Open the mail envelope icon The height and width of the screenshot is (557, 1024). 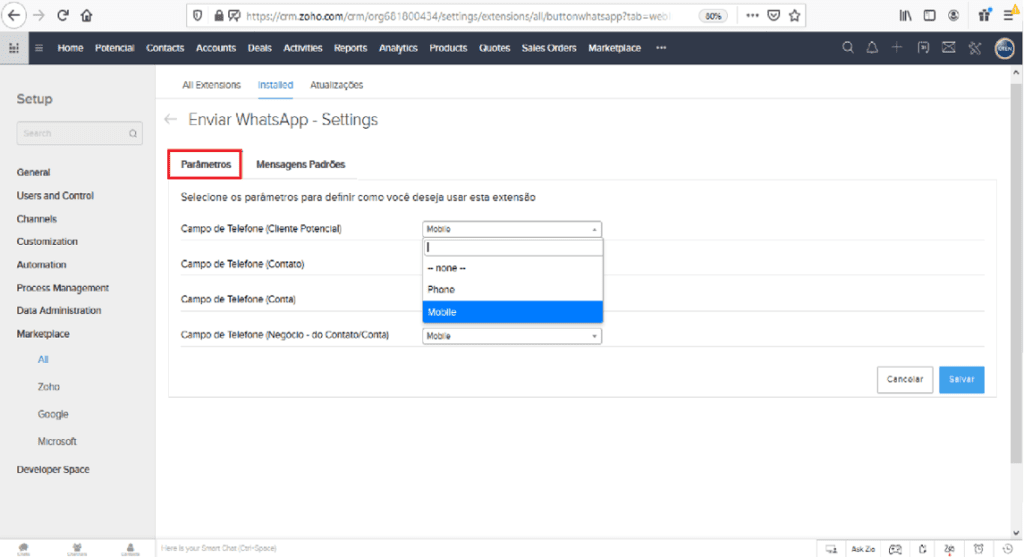[x=948, y=48]
